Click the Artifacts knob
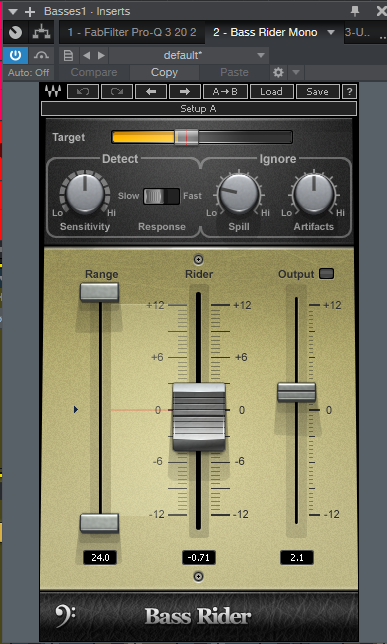The image size is (387, 644). (x=314, y=194)
